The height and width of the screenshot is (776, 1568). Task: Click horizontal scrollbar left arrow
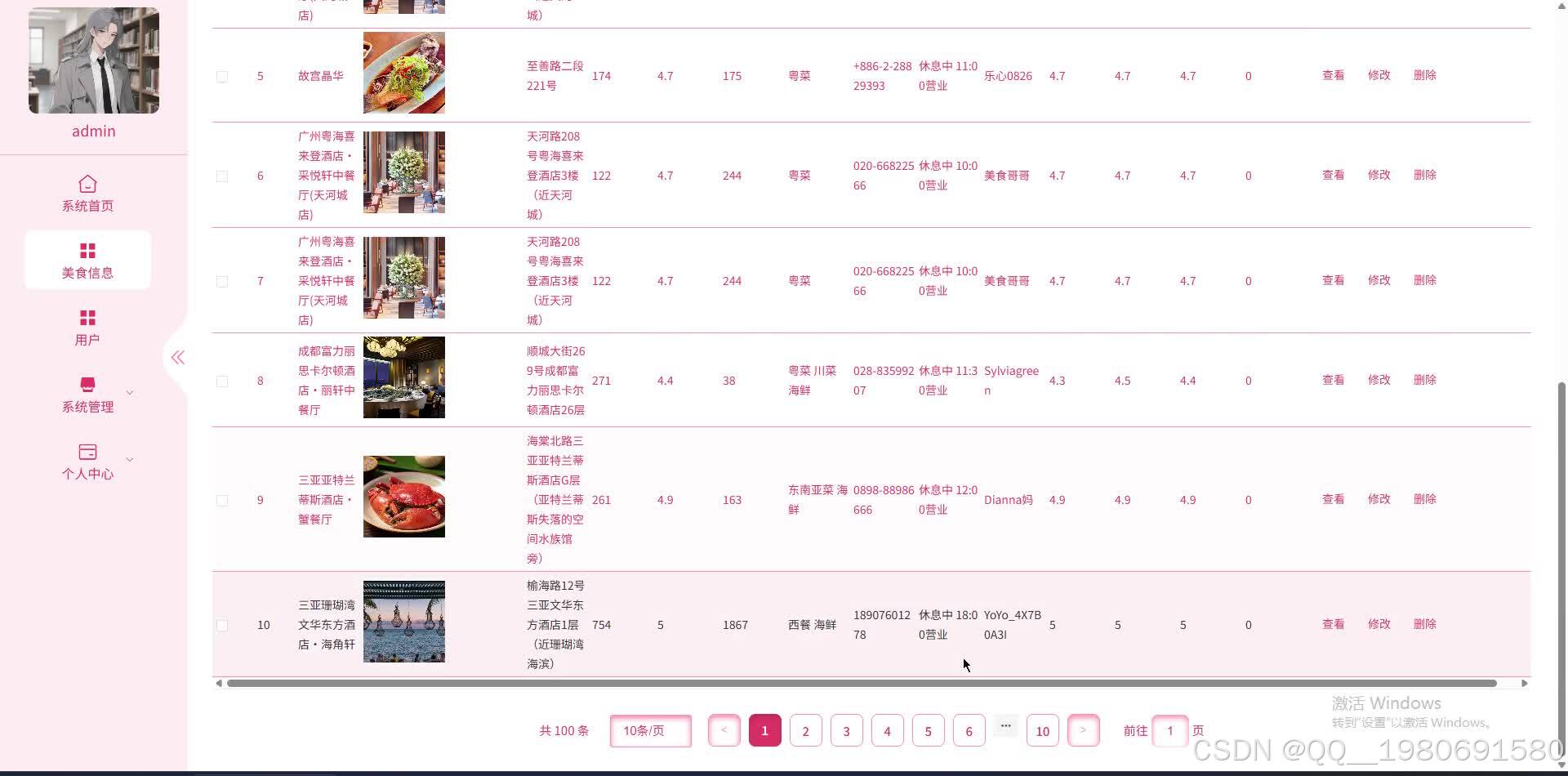coord(218,683)
